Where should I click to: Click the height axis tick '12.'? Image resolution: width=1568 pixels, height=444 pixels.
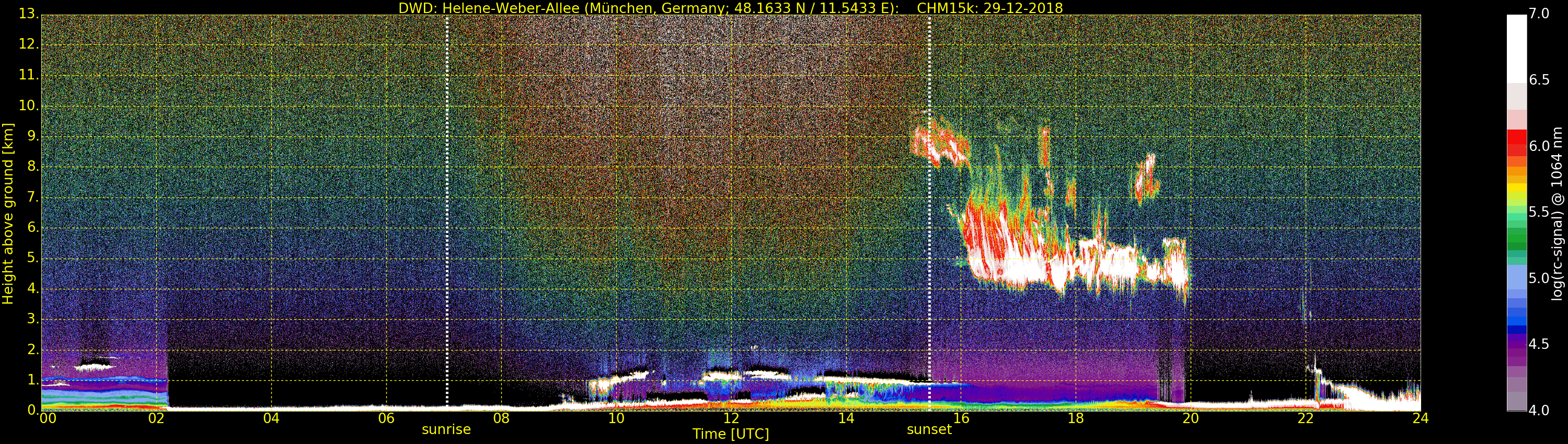(x=29, y=44)
